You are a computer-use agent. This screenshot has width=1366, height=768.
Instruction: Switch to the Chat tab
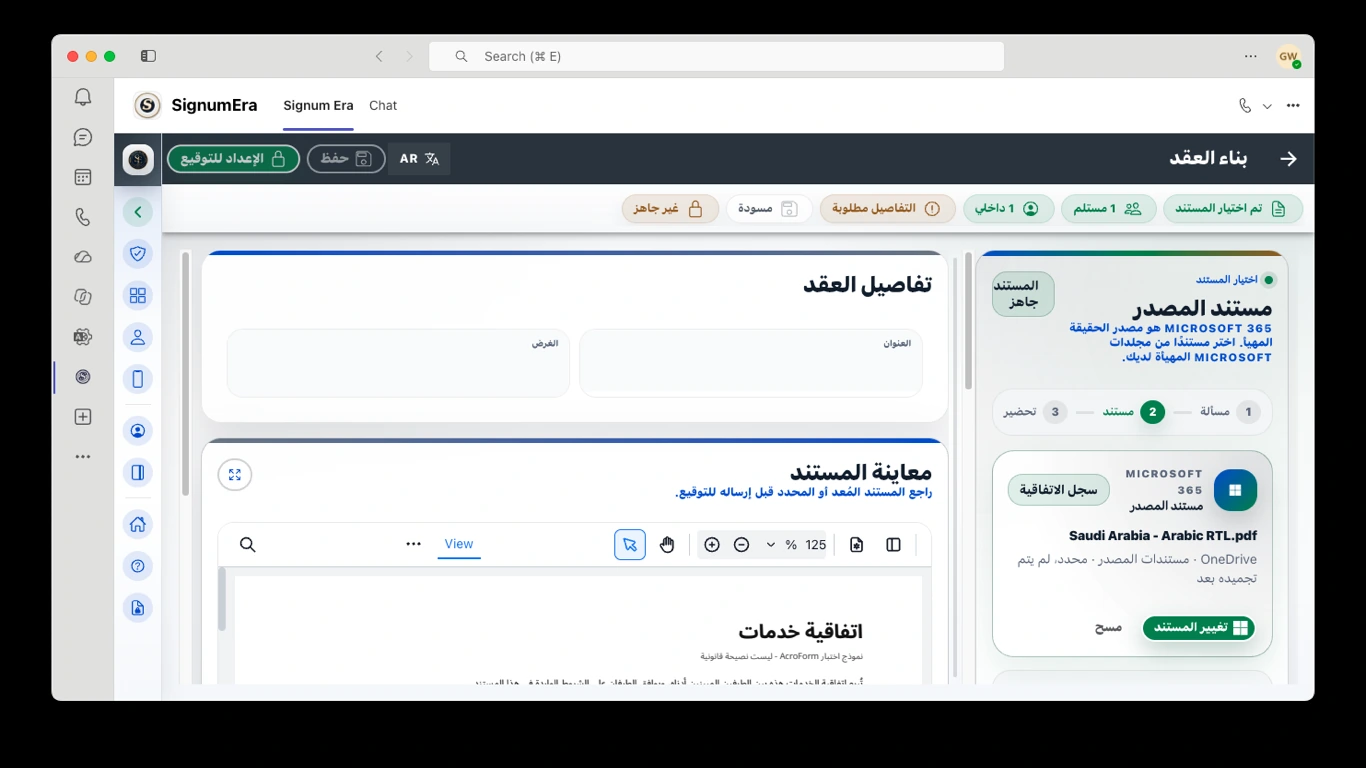(383, 106)
